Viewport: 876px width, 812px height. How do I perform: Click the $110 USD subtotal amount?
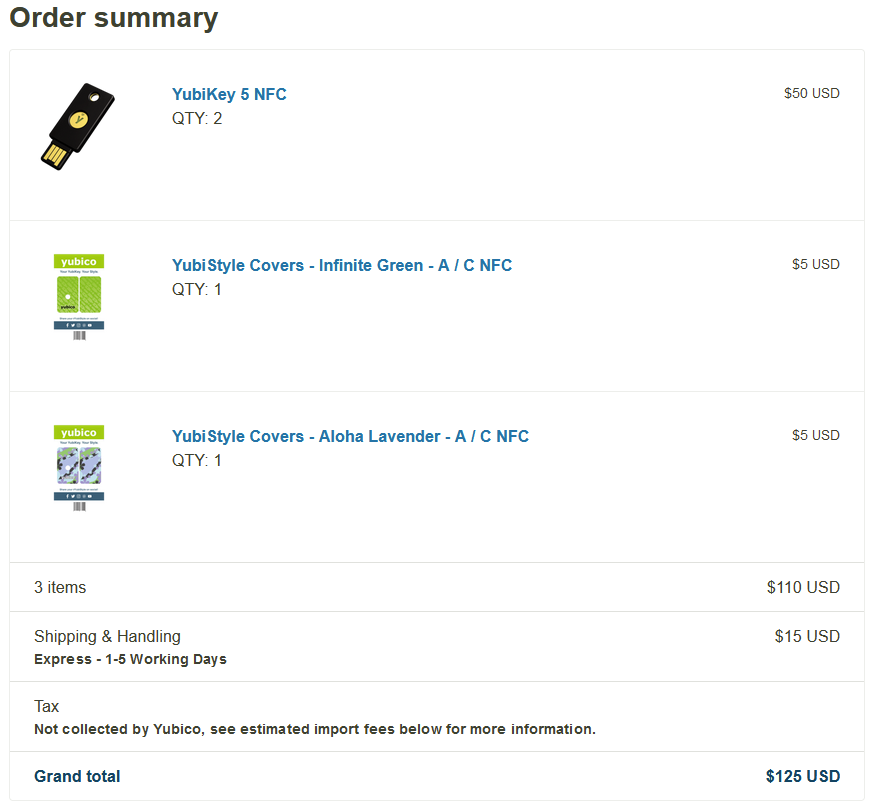click(x=804, y=587)
